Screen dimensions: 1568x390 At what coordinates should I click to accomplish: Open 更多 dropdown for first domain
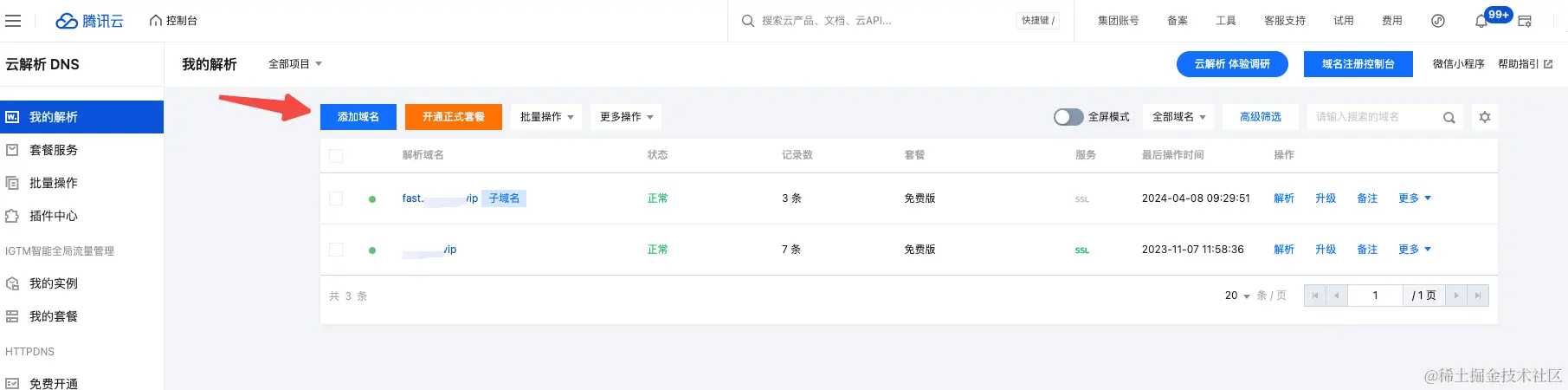(x=1414, y=198)
